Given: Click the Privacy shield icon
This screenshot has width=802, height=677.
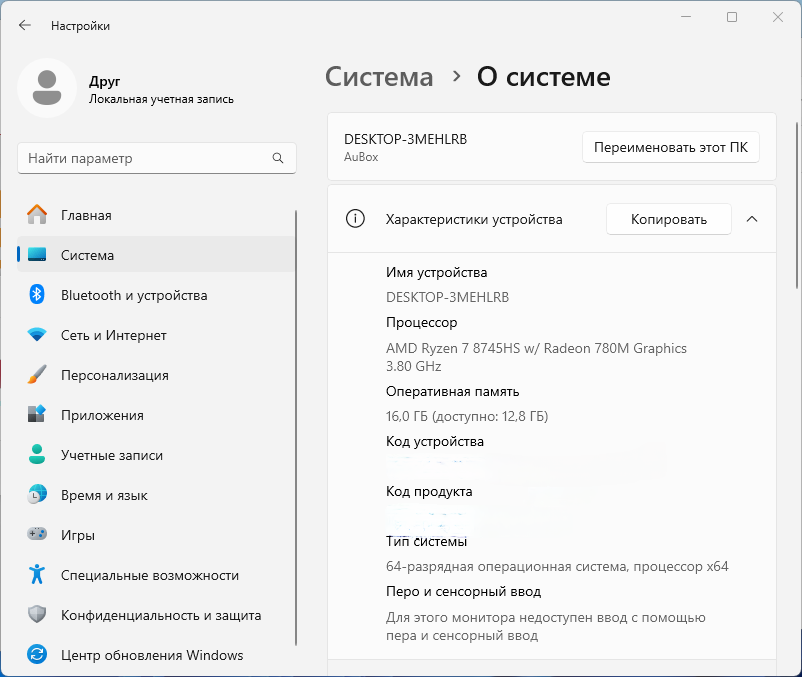Looking at the screenshot, I should (37, 615).
